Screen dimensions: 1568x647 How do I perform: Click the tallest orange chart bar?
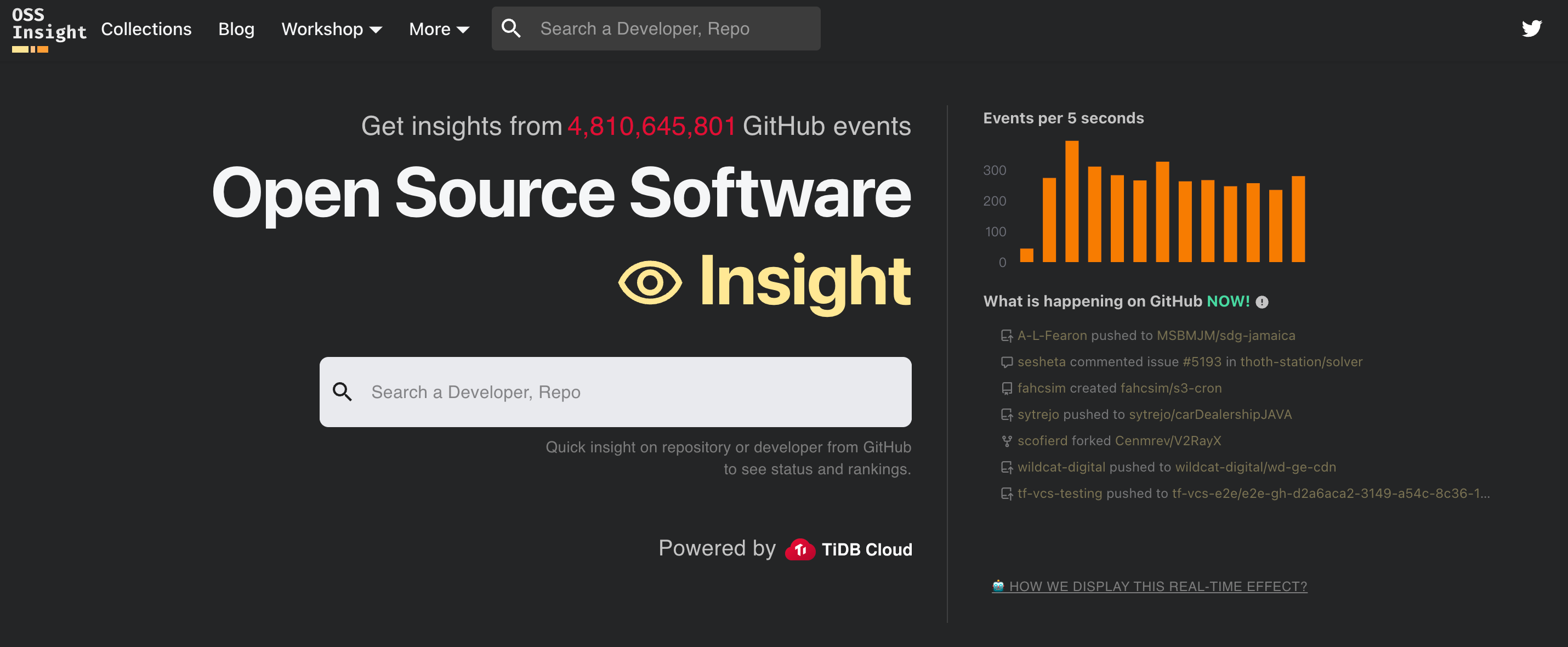(x=1071, y=201)
